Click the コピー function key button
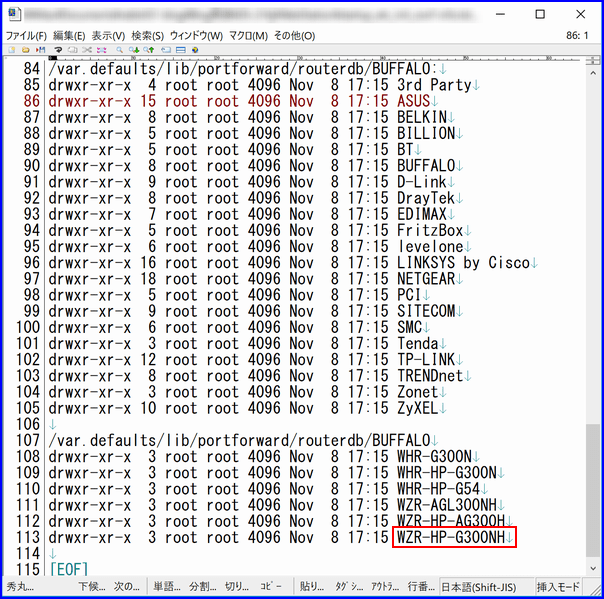 [x=271, y=587]
